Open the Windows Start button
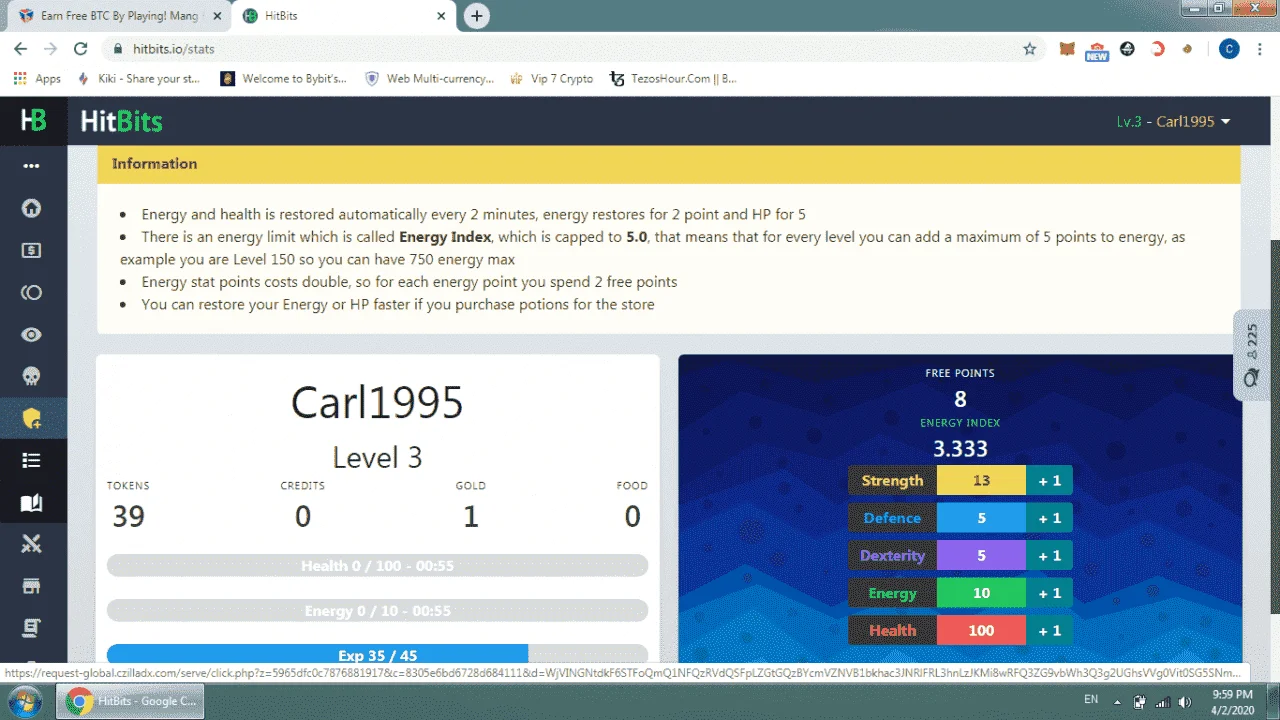The height and width of the screenshot is (720, 1280). (x=24, y=700)
